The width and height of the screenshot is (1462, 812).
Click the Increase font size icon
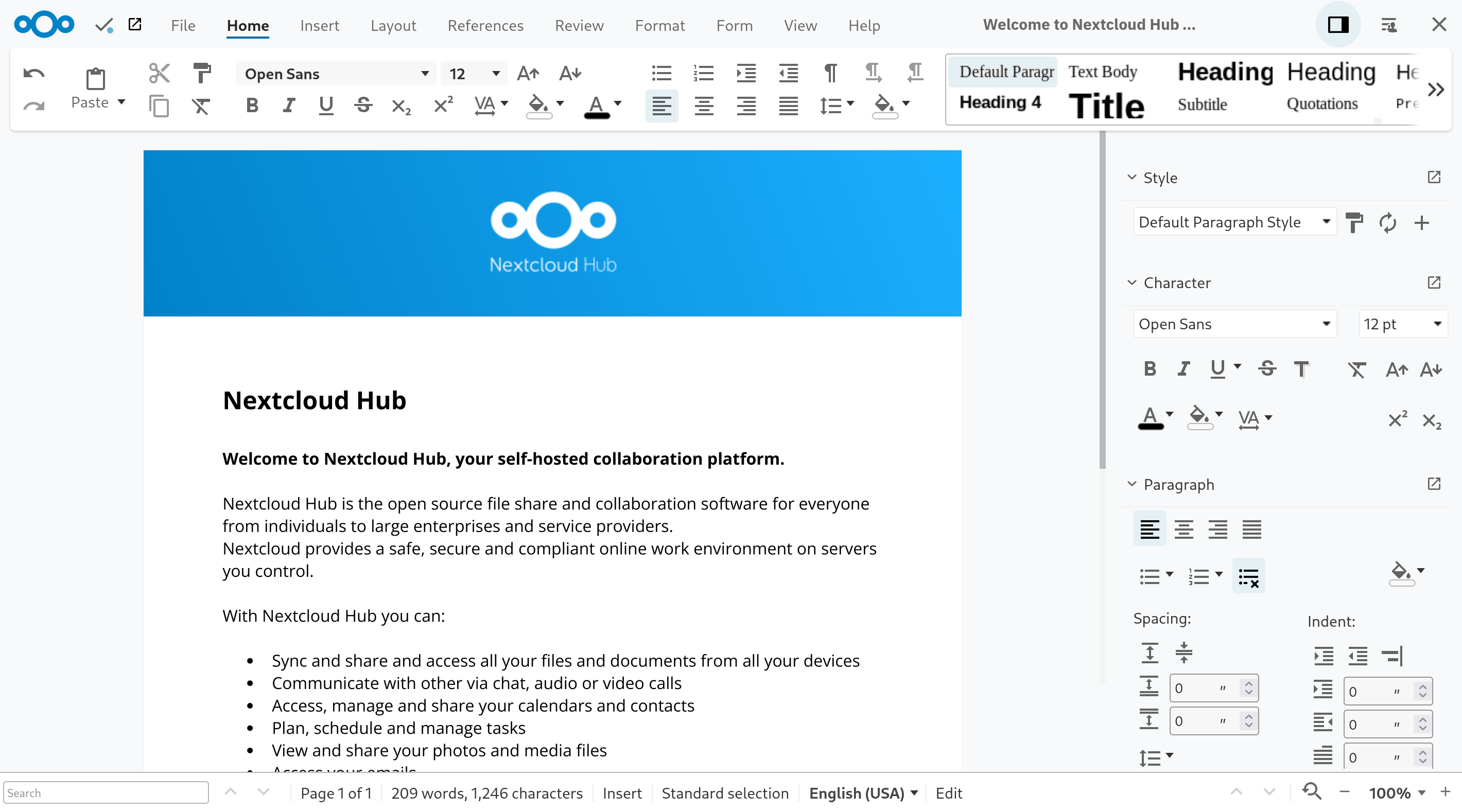527,73
